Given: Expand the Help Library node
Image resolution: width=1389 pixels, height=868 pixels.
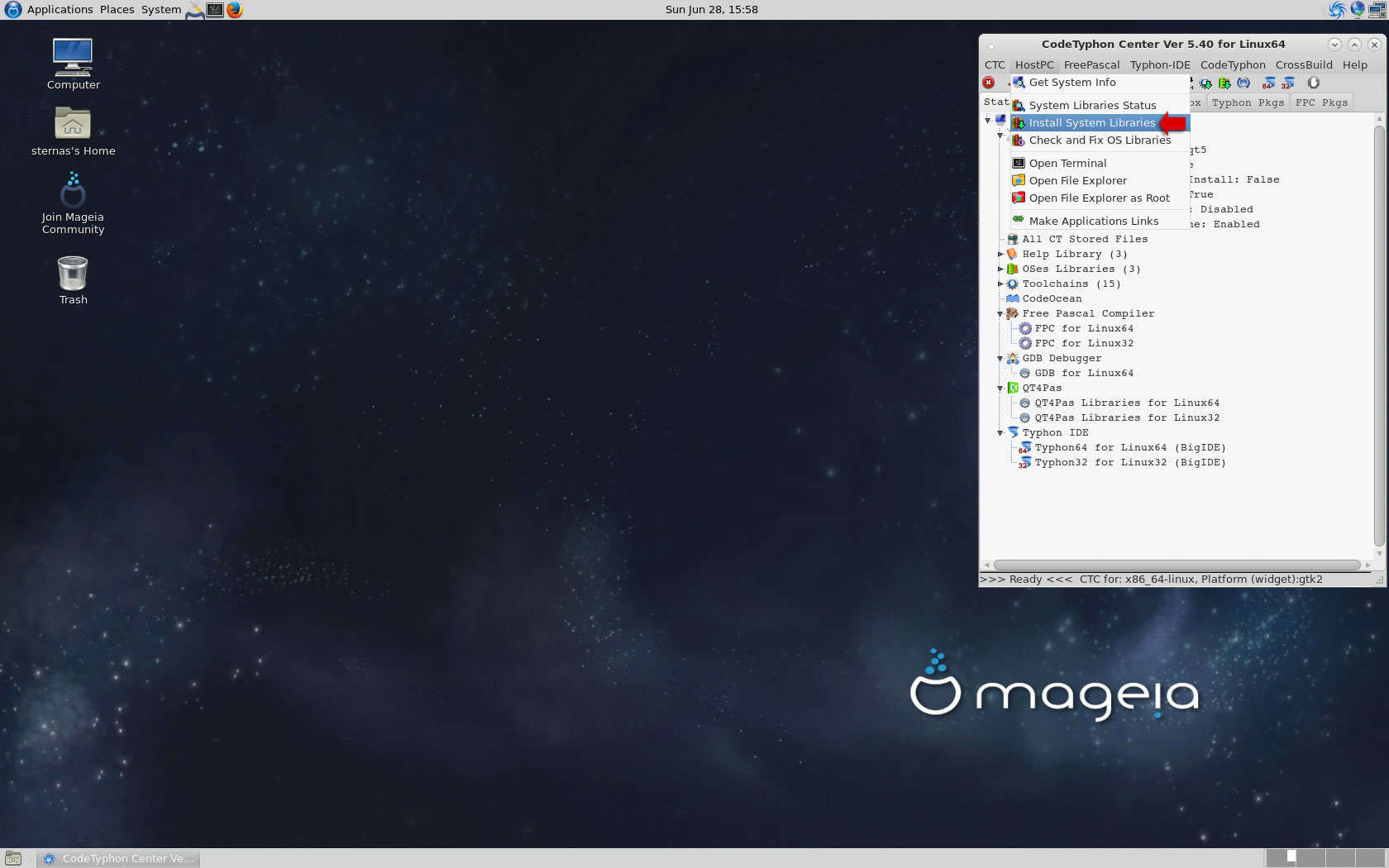Looking at the screenshot, I should click(1000, 254).
